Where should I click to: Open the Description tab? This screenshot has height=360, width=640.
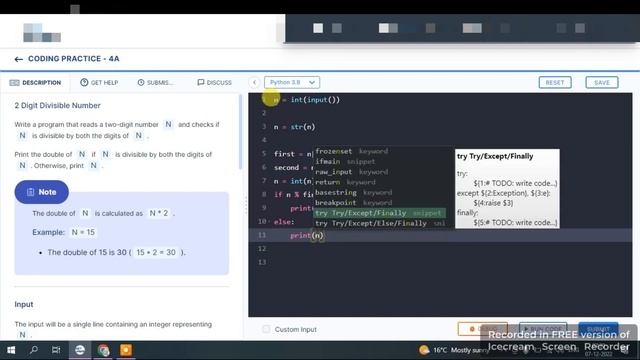36,82
